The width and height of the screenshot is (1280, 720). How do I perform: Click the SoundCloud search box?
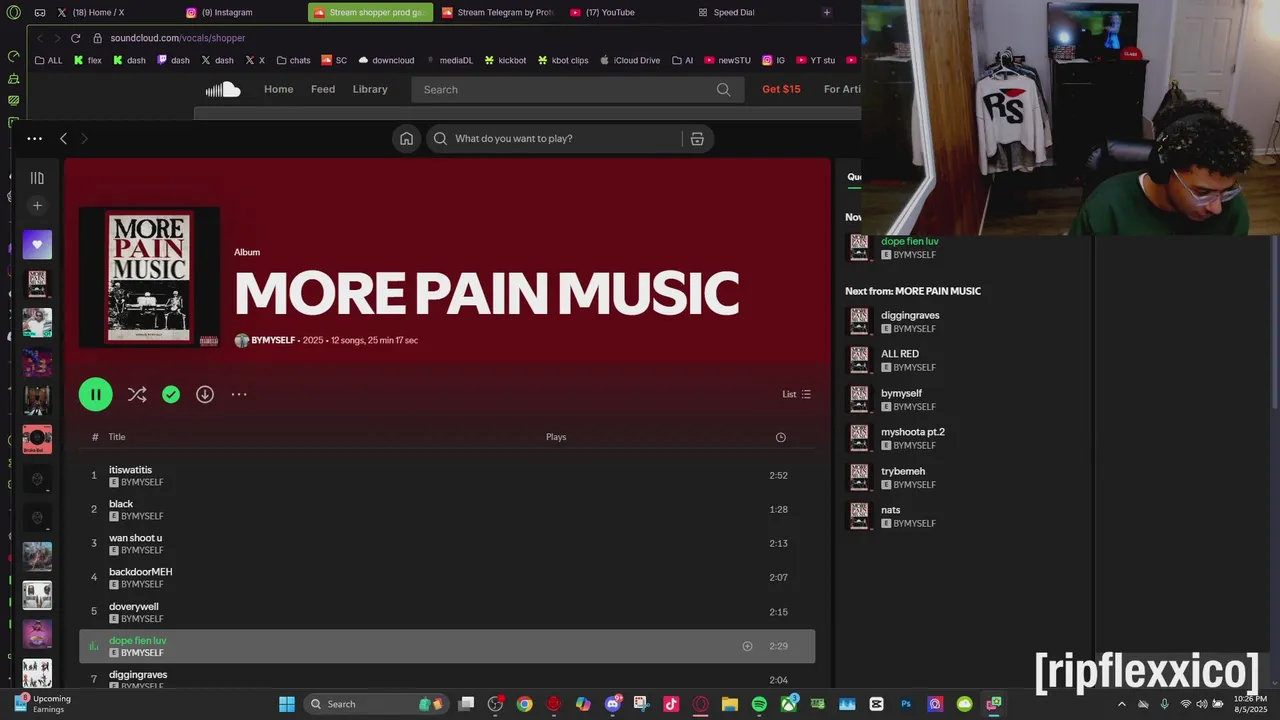coord(577,89)
